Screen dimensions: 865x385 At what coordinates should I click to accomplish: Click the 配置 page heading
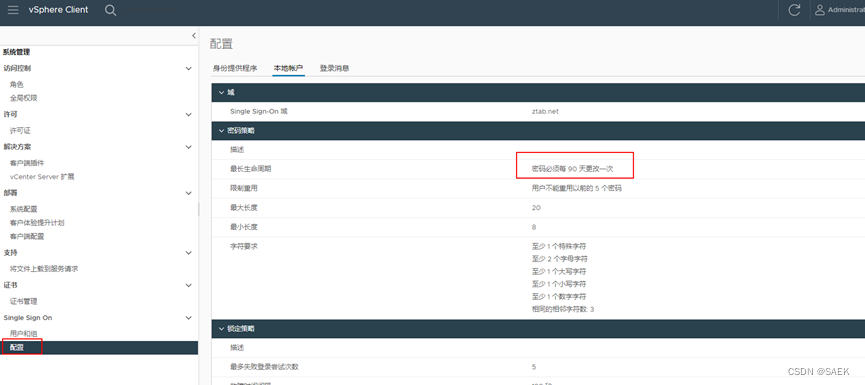tap(222, 44)
